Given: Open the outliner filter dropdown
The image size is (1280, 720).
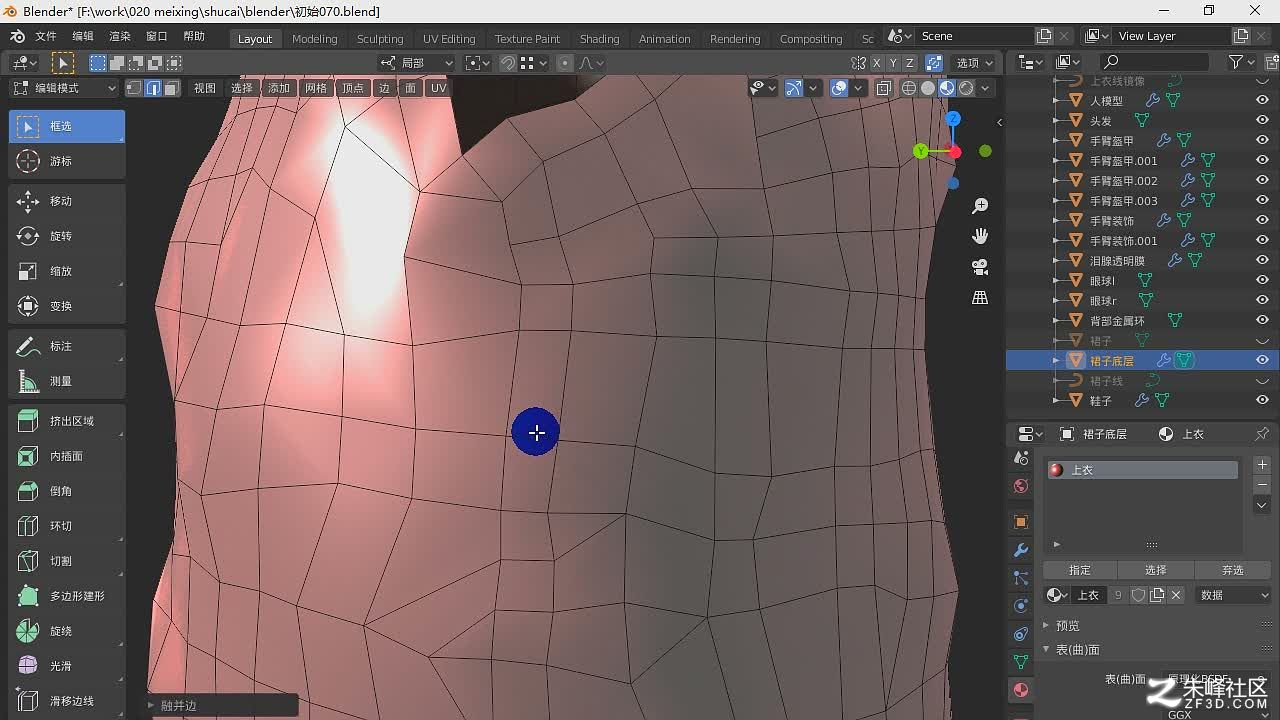Looking at the screenshot, I should coord(1242,62).
